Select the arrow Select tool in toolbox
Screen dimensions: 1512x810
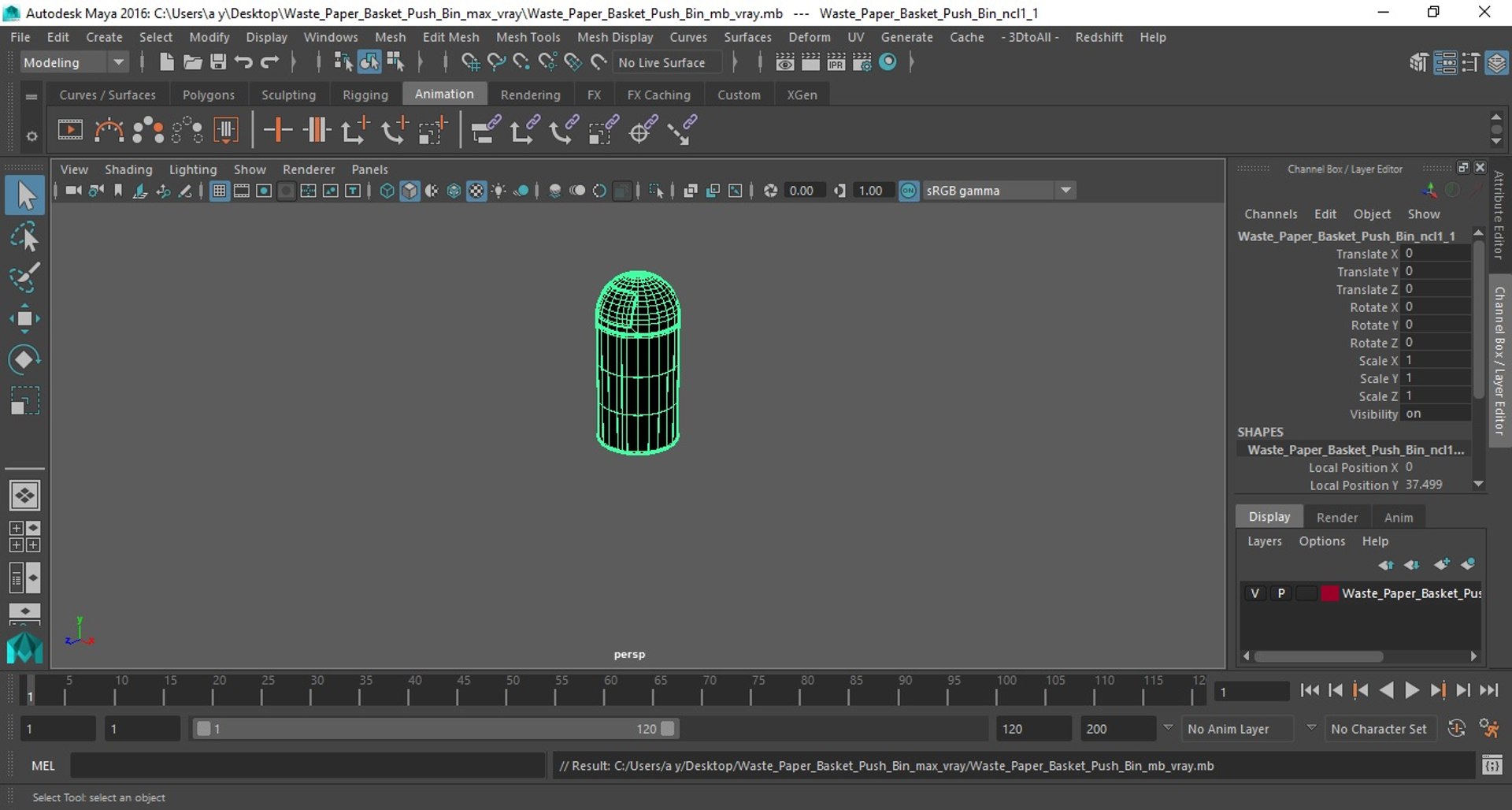pyautogui.click(x=24, y=196)
